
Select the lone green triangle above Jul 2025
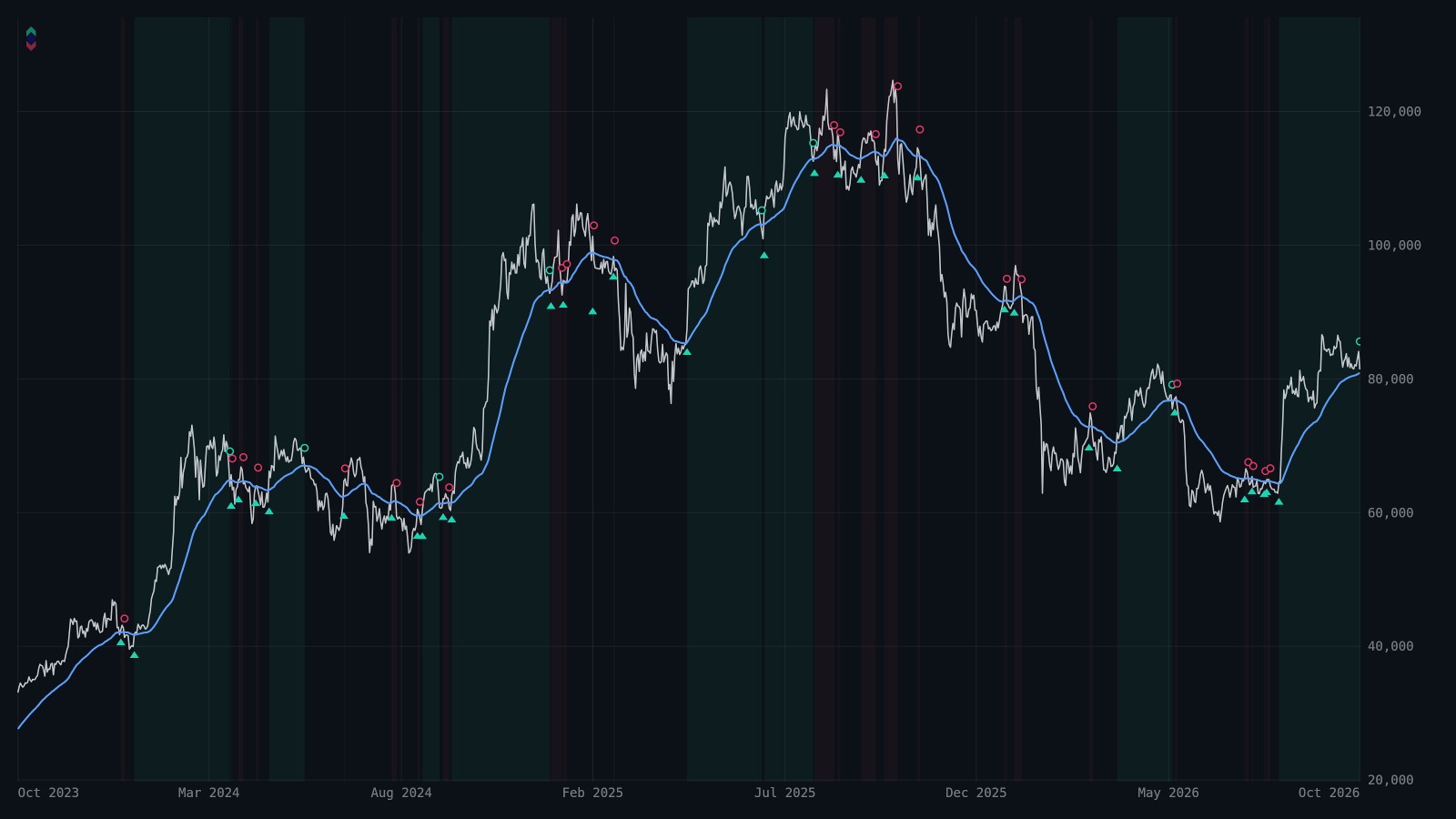(764, 256)
